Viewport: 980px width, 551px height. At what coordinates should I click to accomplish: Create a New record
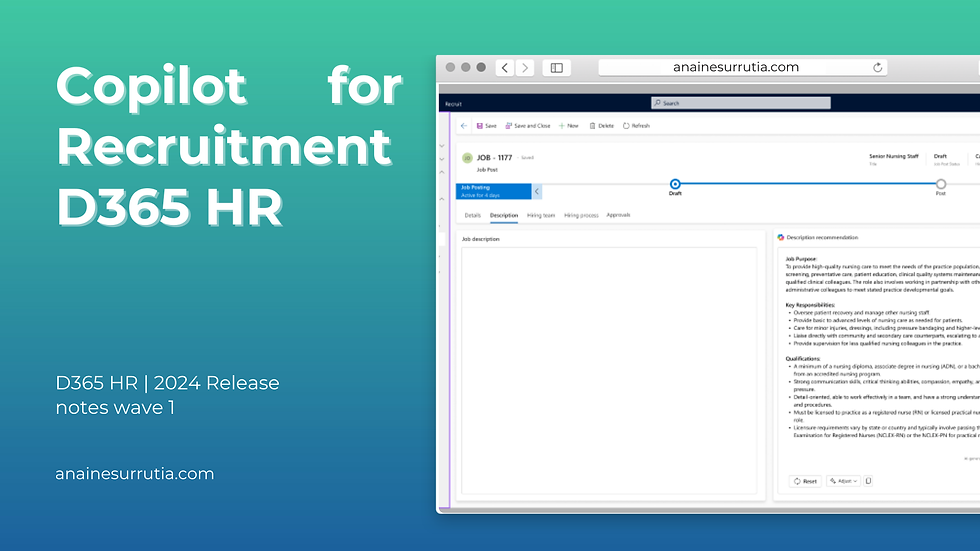pos(569,126)
